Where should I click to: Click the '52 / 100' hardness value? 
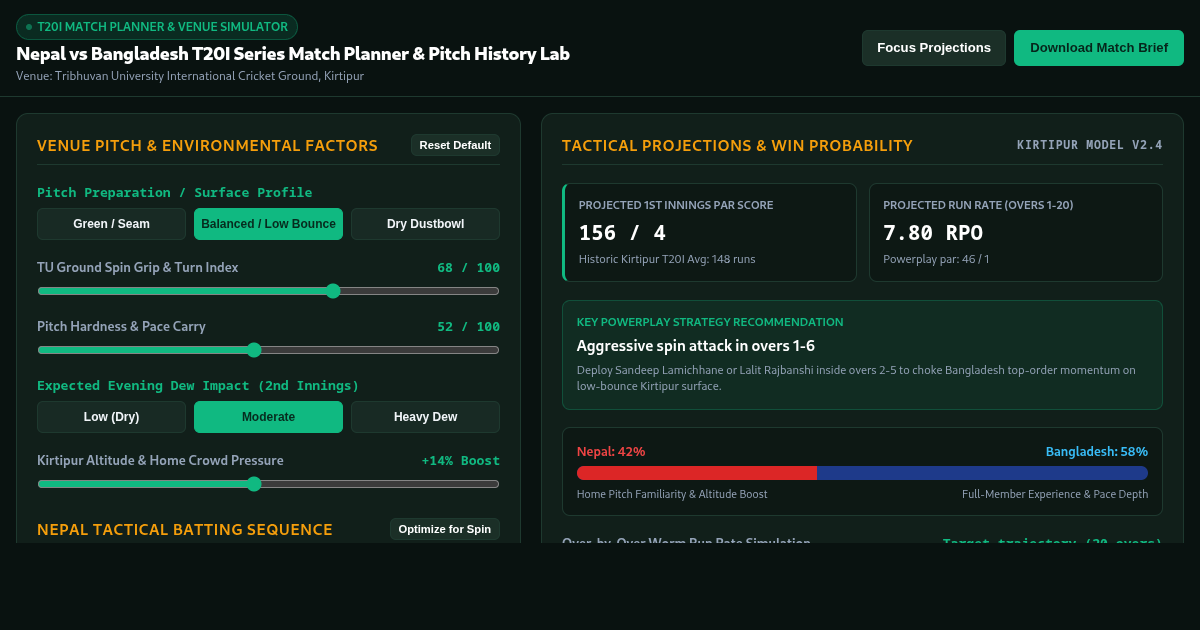pos(468,327)
